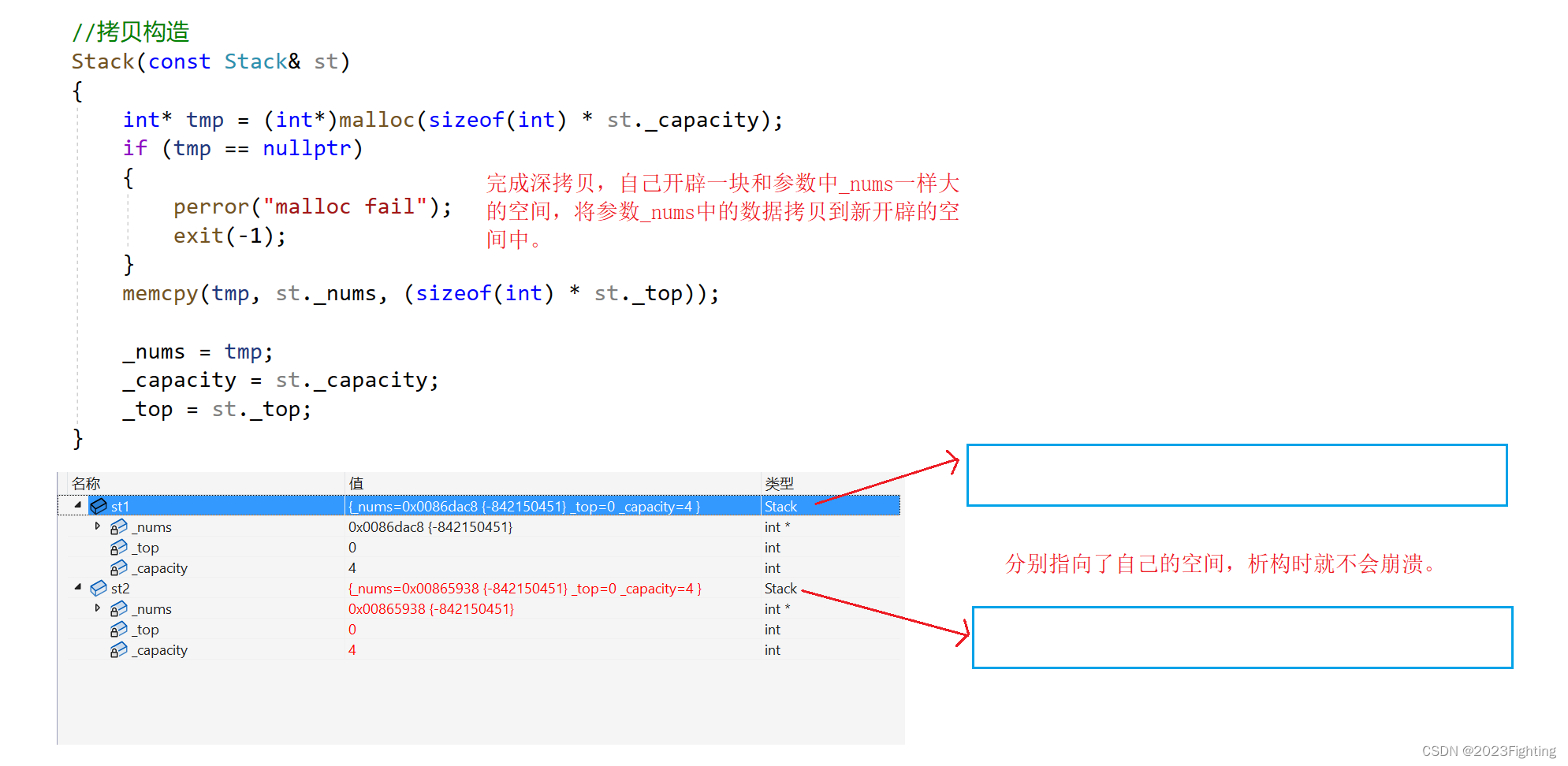Click int * type of st2 _nums
Image resolution: width=1568 pixels, height=766 pixels.
click(777, 608)
